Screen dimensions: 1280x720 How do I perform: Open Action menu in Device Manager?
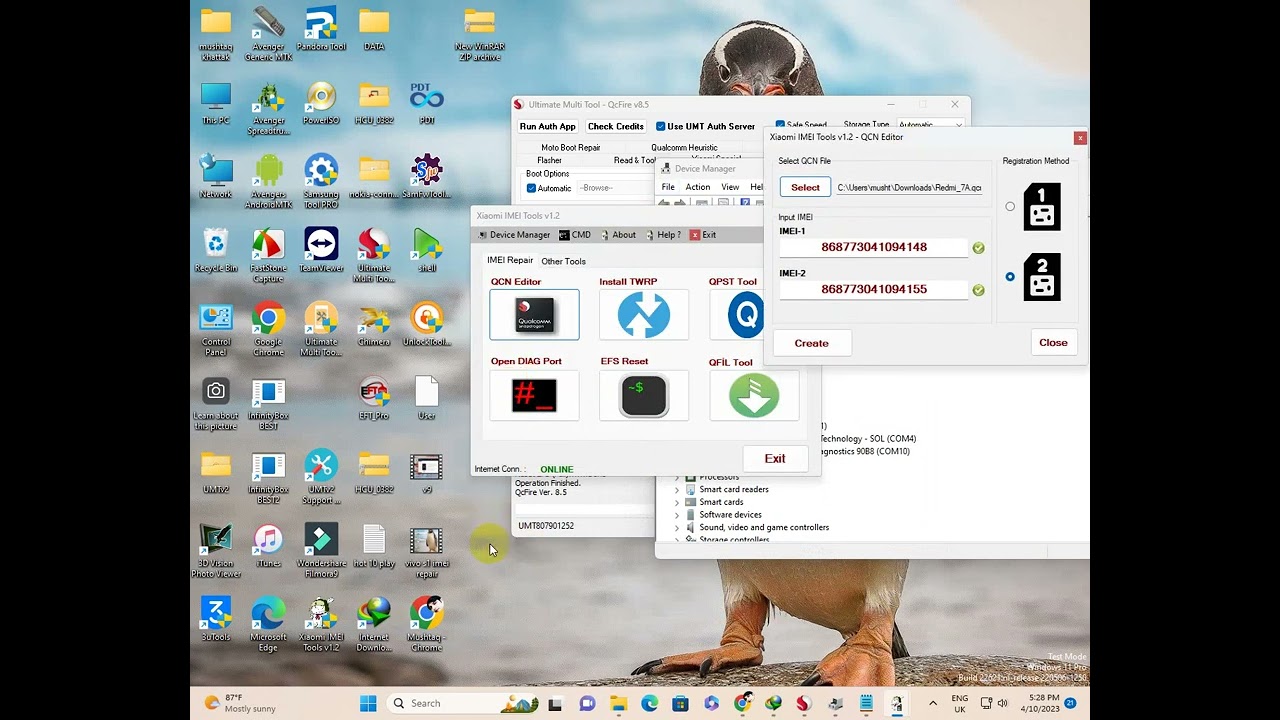coord(698,187)
